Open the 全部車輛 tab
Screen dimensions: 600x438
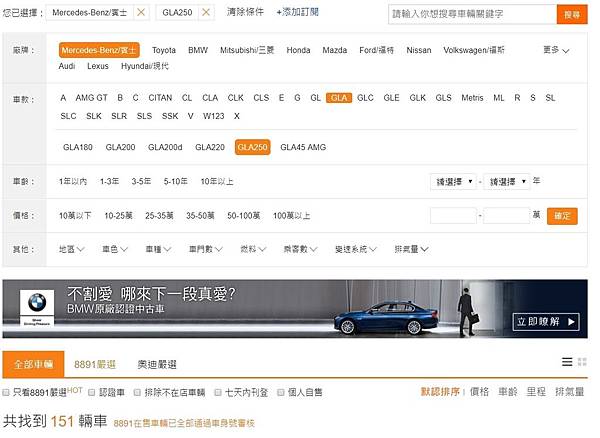(x=34, y=364)
